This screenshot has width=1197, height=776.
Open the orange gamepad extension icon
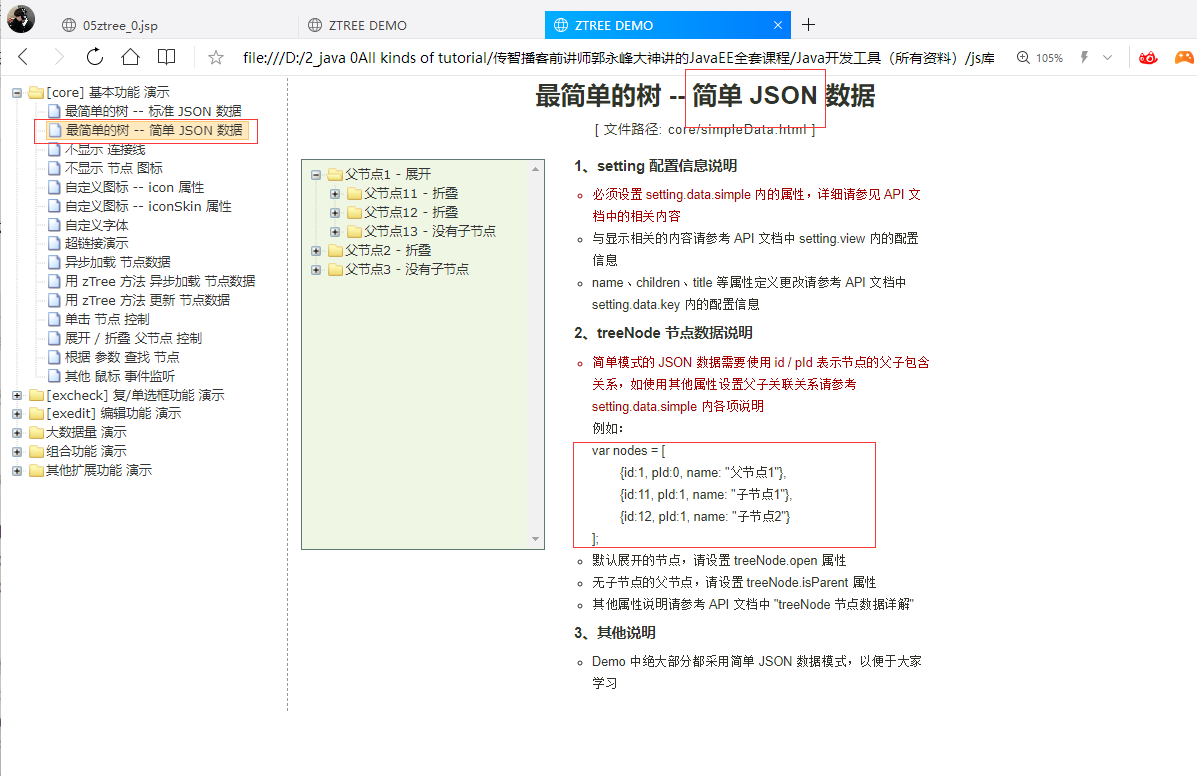(x=1184, y=57)
